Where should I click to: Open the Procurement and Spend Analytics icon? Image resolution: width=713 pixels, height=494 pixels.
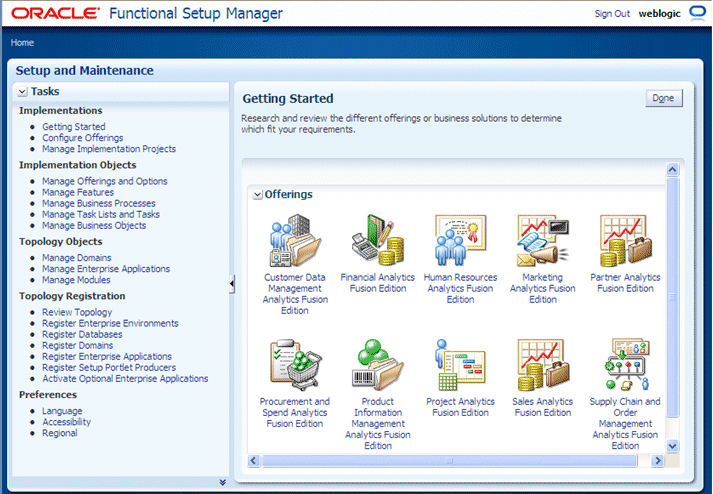(x=295, y=365)
